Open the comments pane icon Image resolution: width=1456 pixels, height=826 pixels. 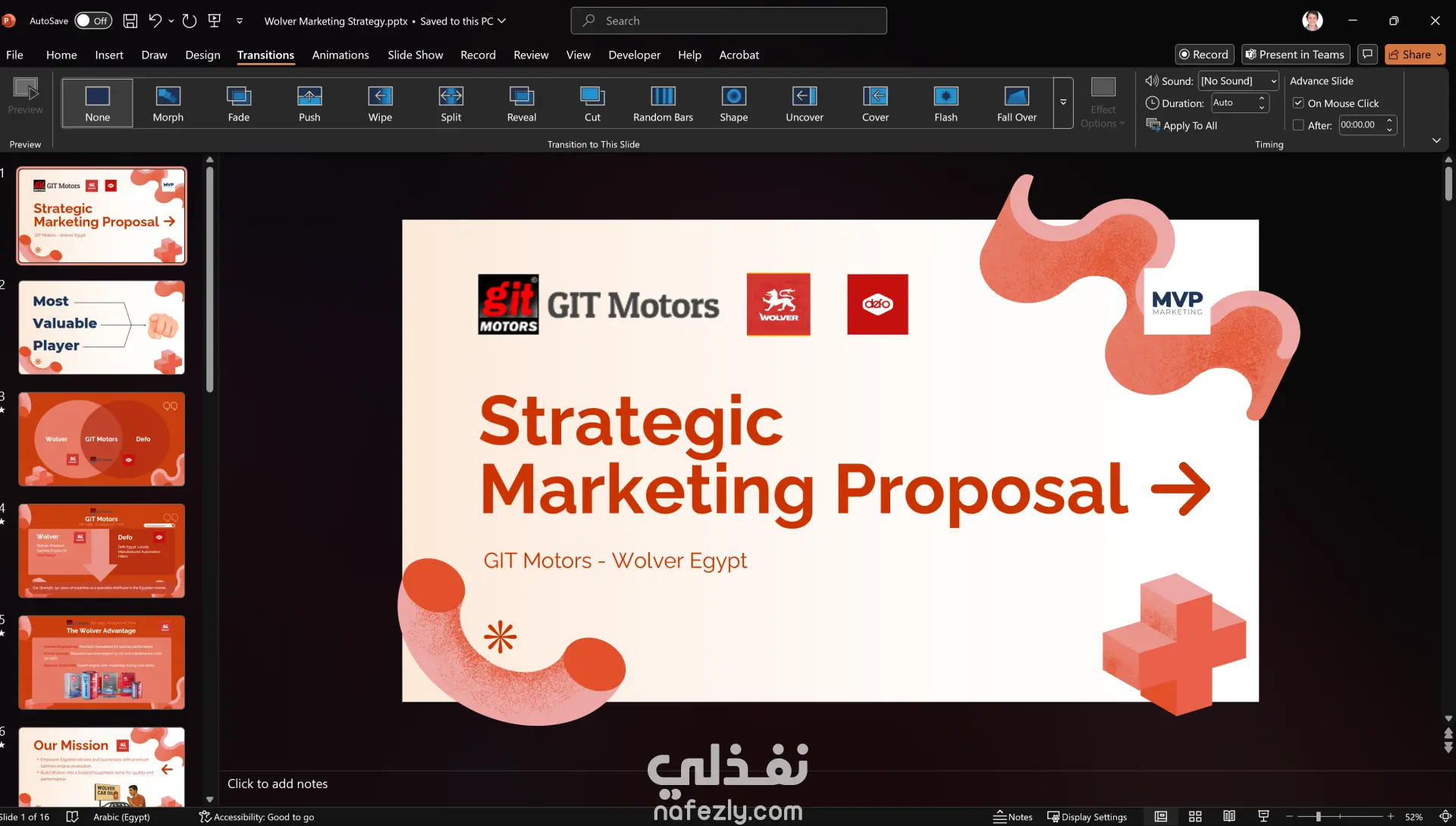pos(1367,55)
